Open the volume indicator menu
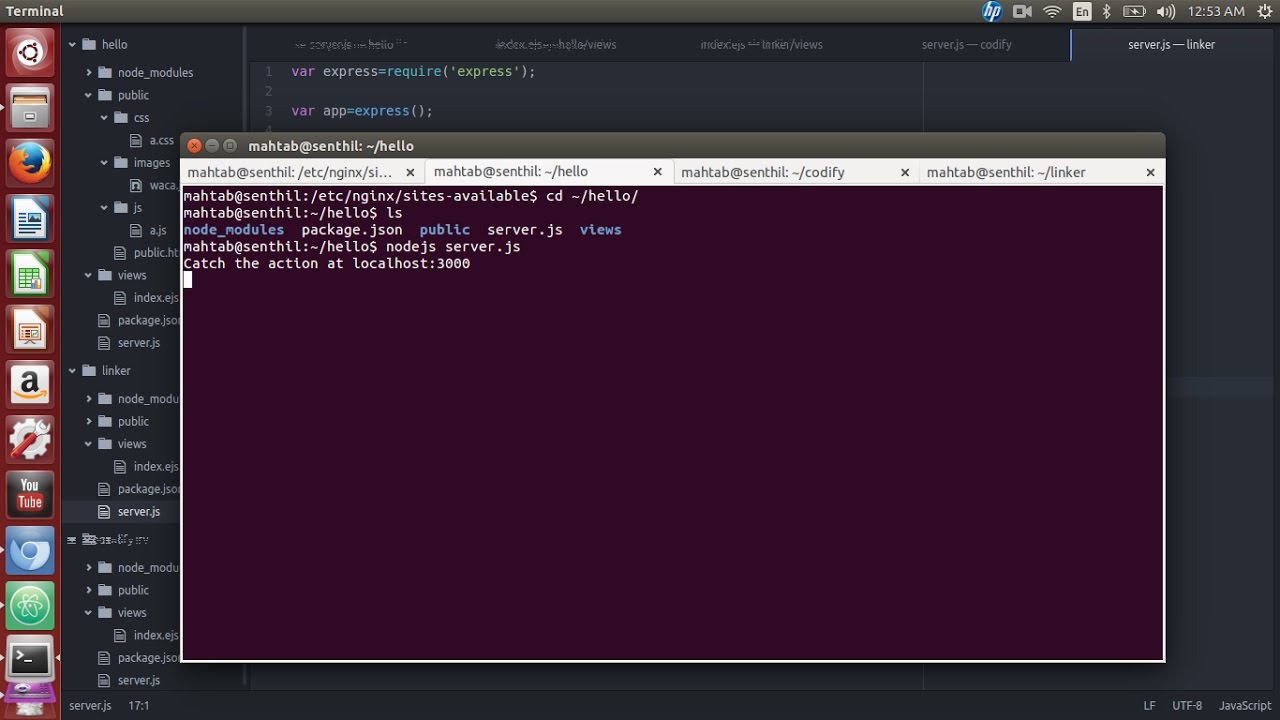Screen dimensions: 1280x720 click(1165, 11)
